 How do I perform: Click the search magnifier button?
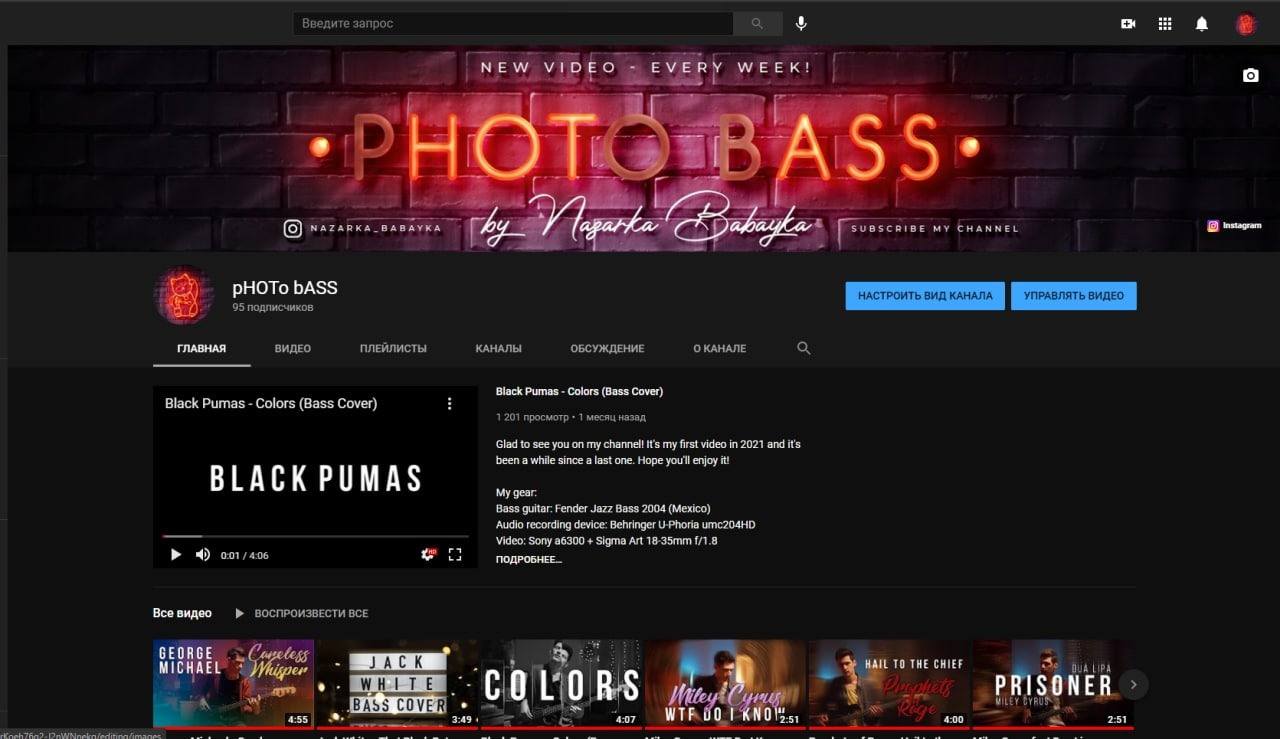[757, 23]
